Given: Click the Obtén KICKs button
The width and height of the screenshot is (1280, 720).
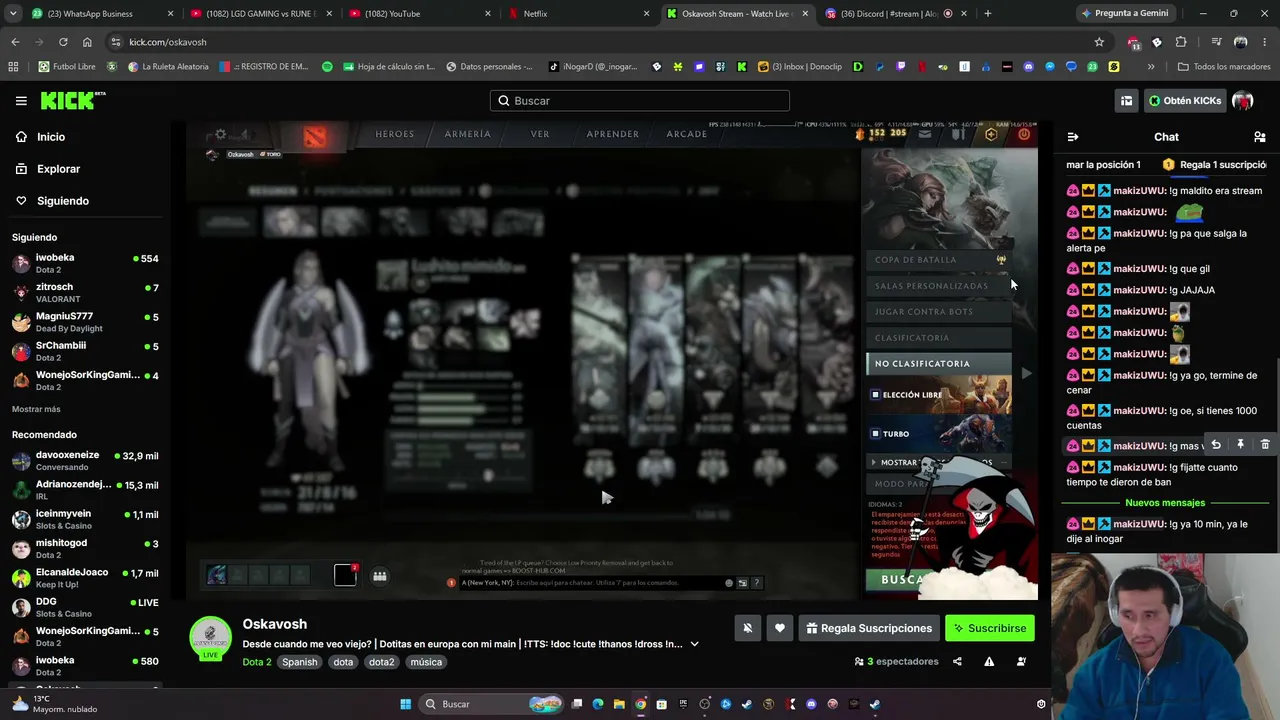Looking at the screenshot, I should pyautogui.click(x=1185, y=101).
